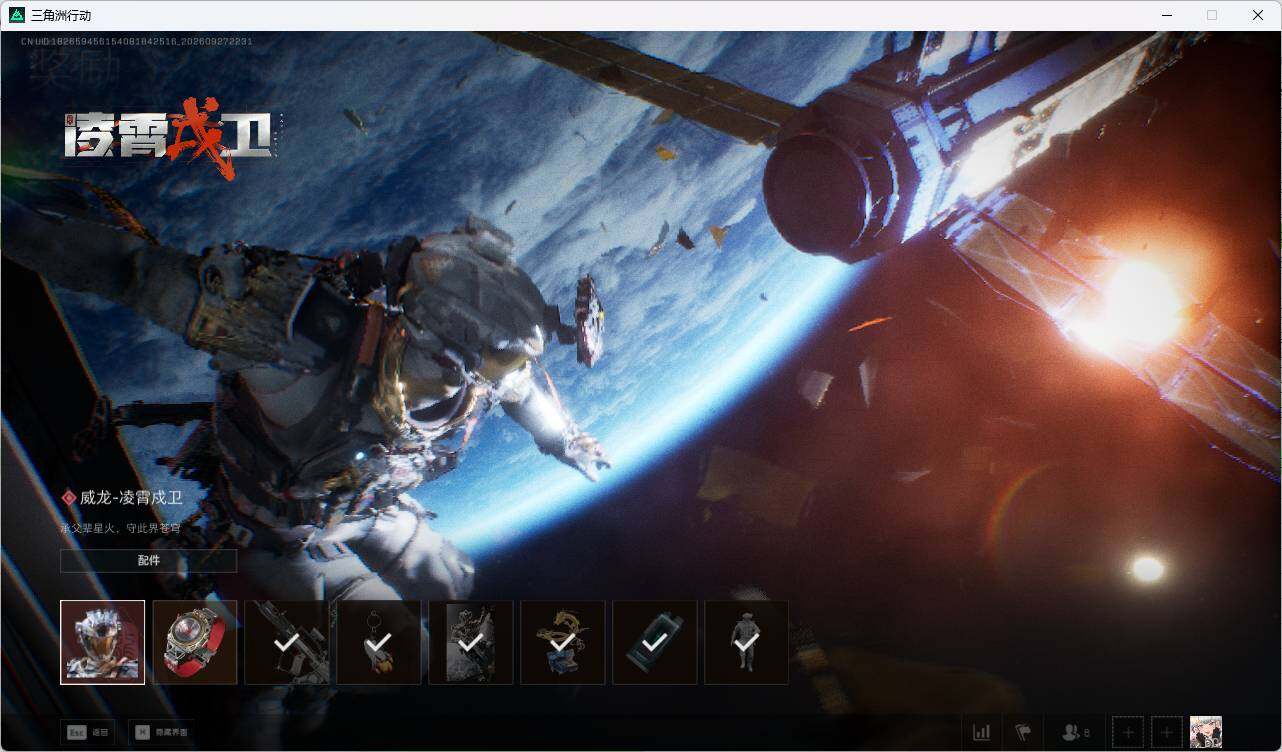Click the H hide-interface button
Image resolution: width=1282 pixels, height=752 pixels.
coord(162,732)
